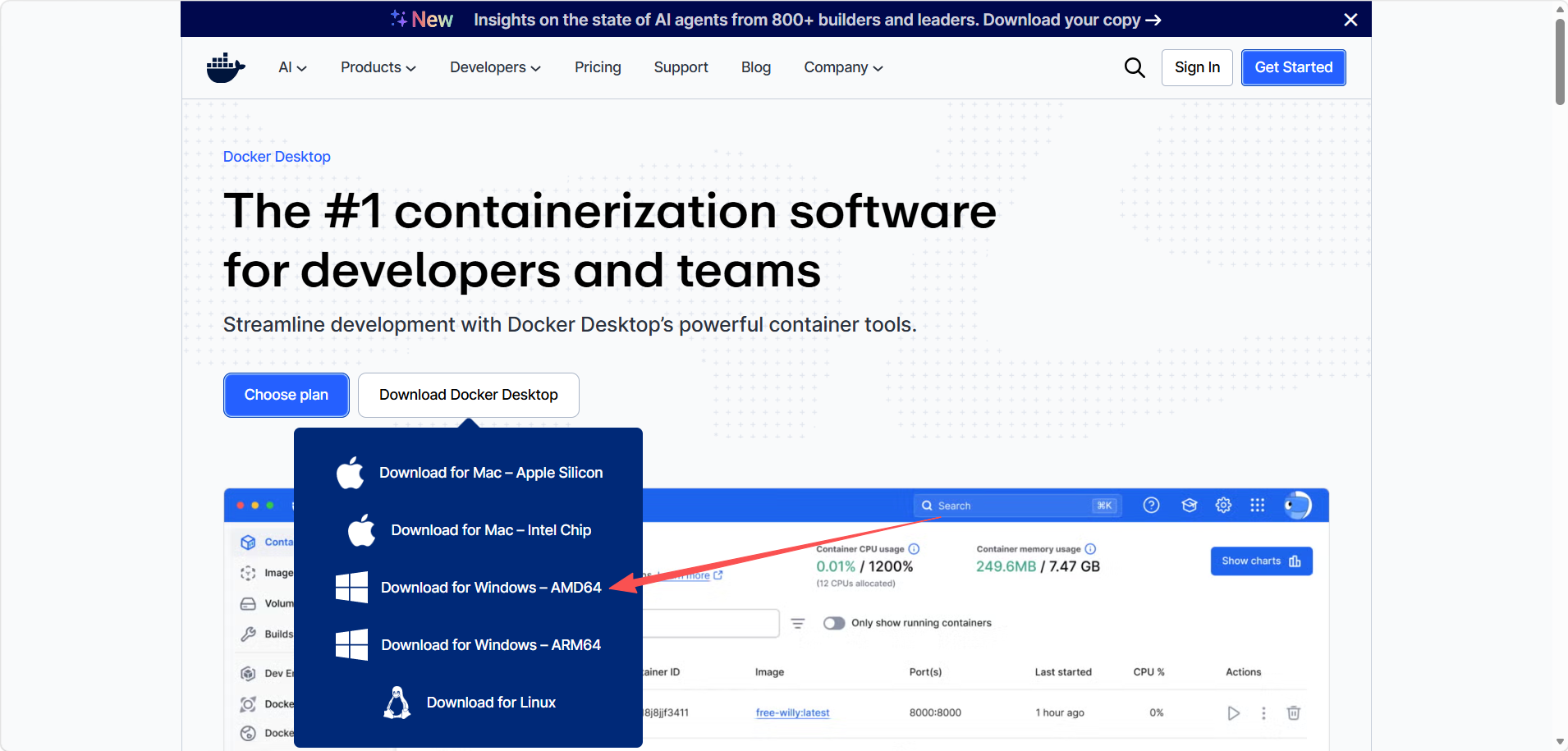1568x751 pixels.
Task: Click the Windows logo beside AMD64 download
Action: [x=351, y=588]
